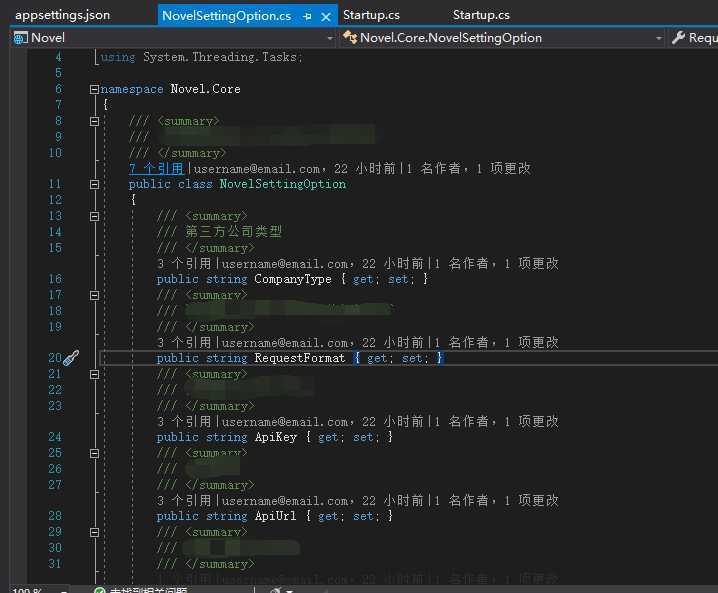Click the 第三方公司类型 comment text

[x=234, y=232]
